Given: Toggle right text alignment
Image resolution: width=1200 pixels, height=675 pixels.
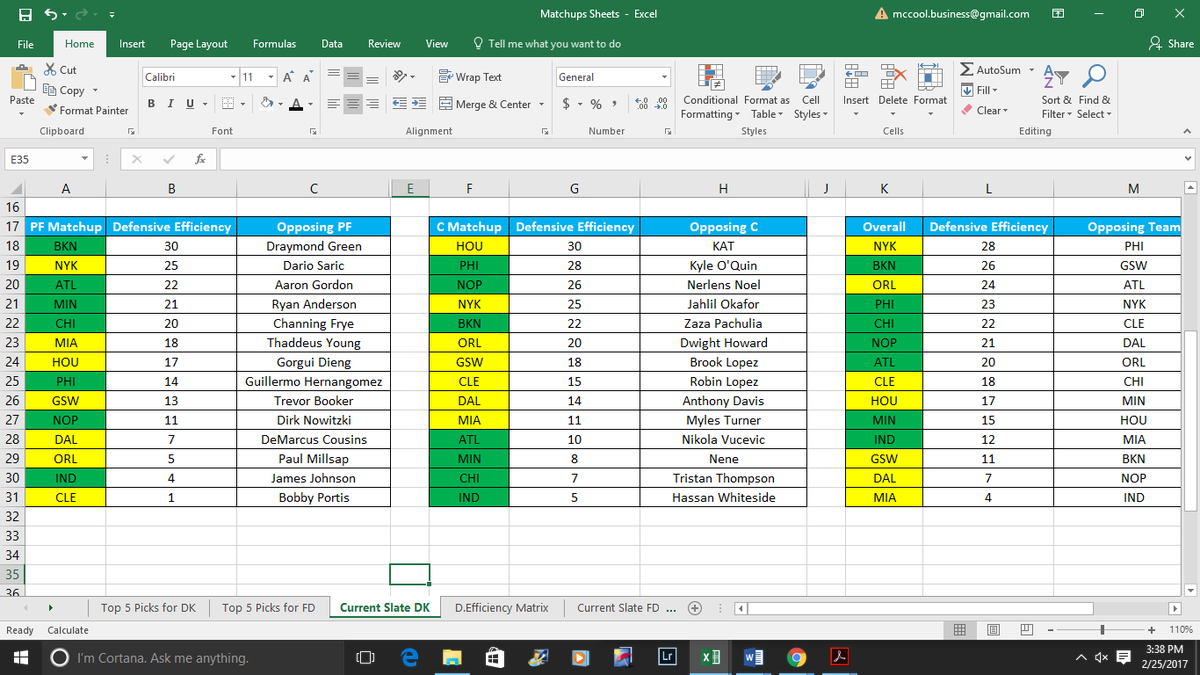Looking at the screenshot, I should coord(372,104).
